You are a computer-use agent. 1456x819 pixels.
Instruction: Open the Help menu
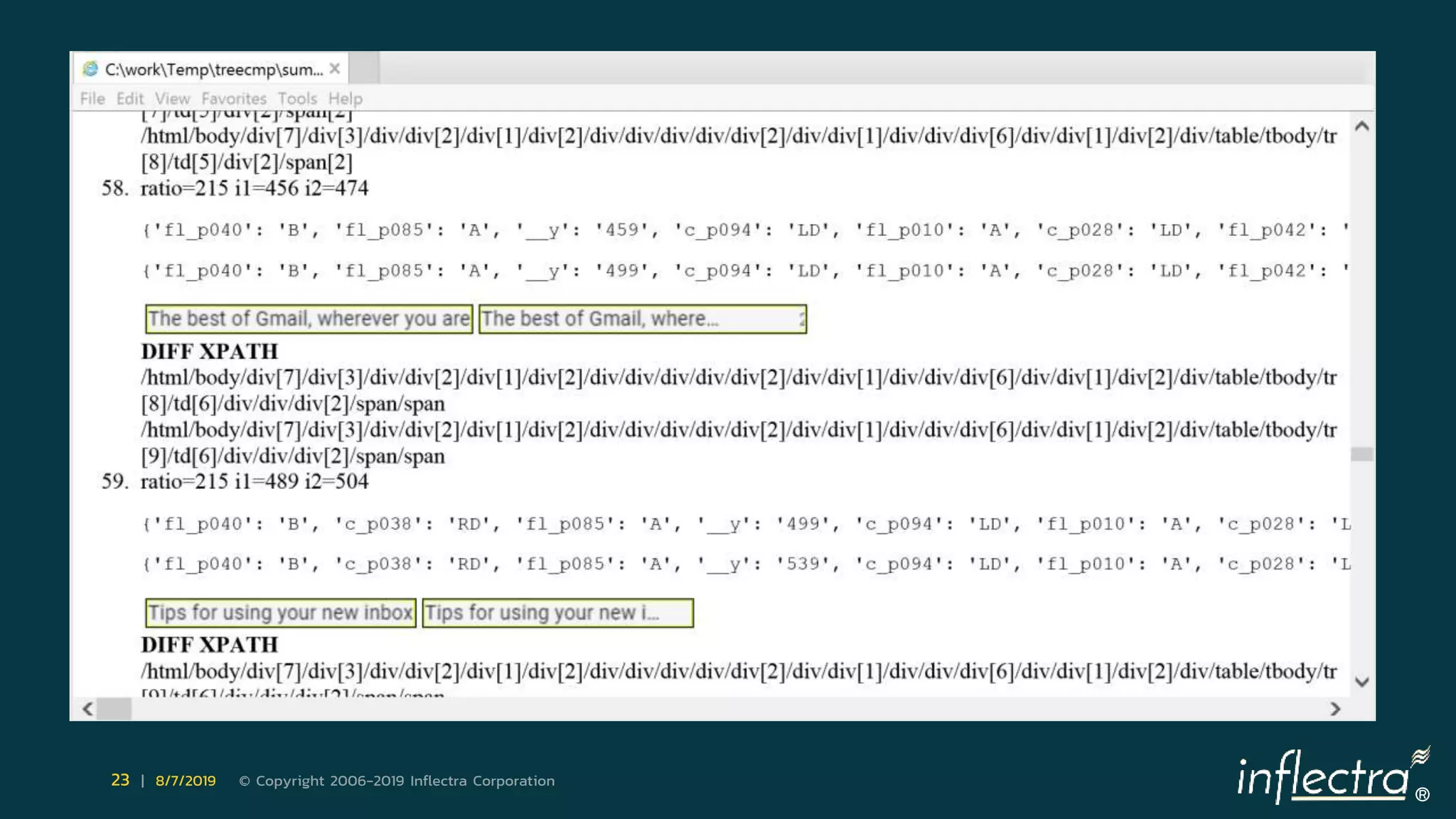[x=346, y=99]
